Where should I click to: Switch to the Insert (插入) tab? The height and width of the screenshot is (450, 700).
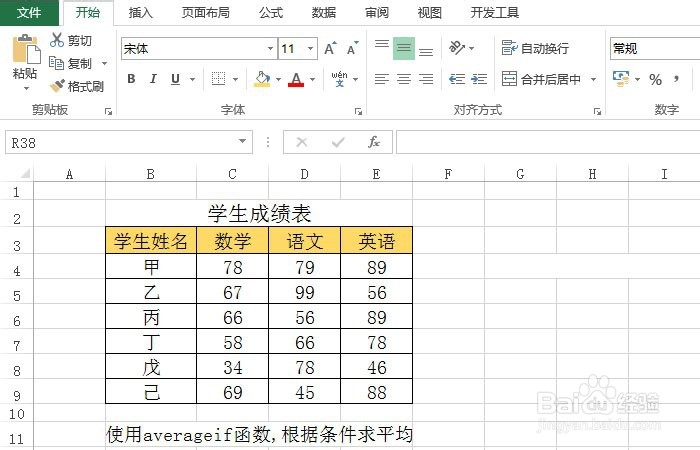[141, 12]
